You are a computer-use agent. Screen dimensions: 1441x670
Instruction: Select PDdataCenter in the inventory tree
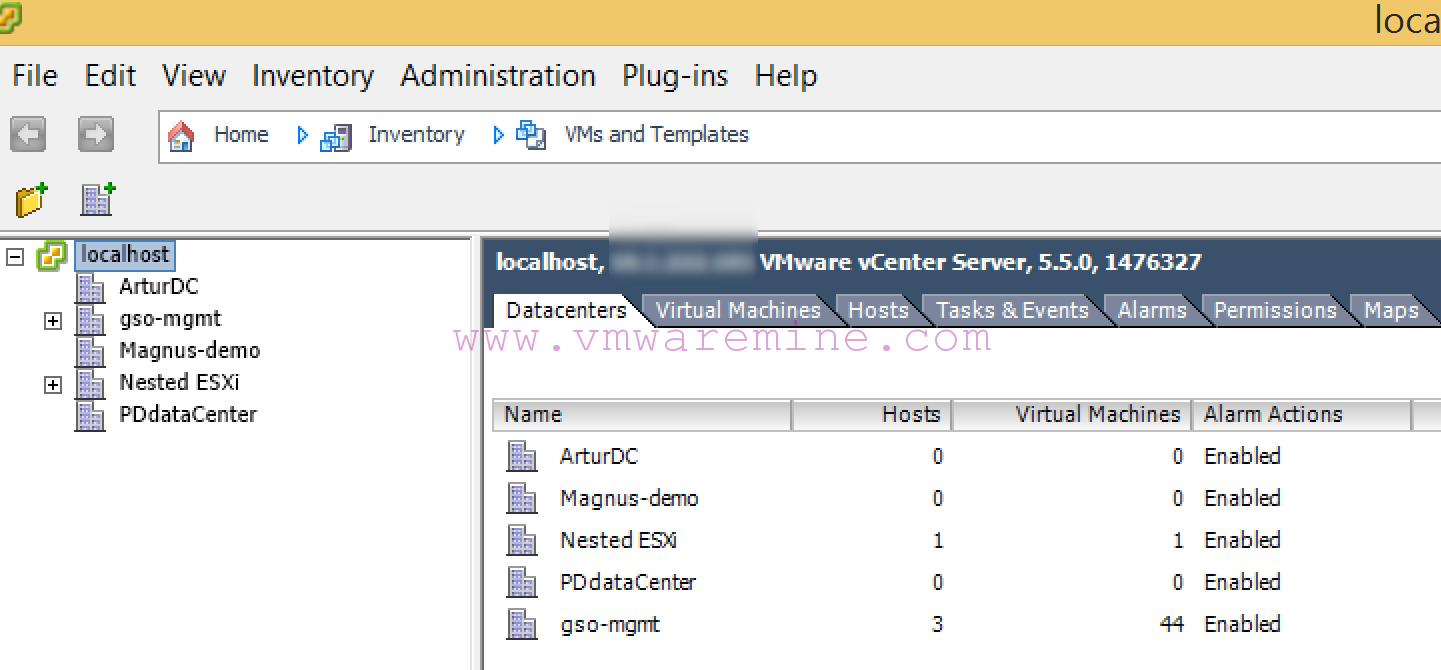click(x=188, y=415)
